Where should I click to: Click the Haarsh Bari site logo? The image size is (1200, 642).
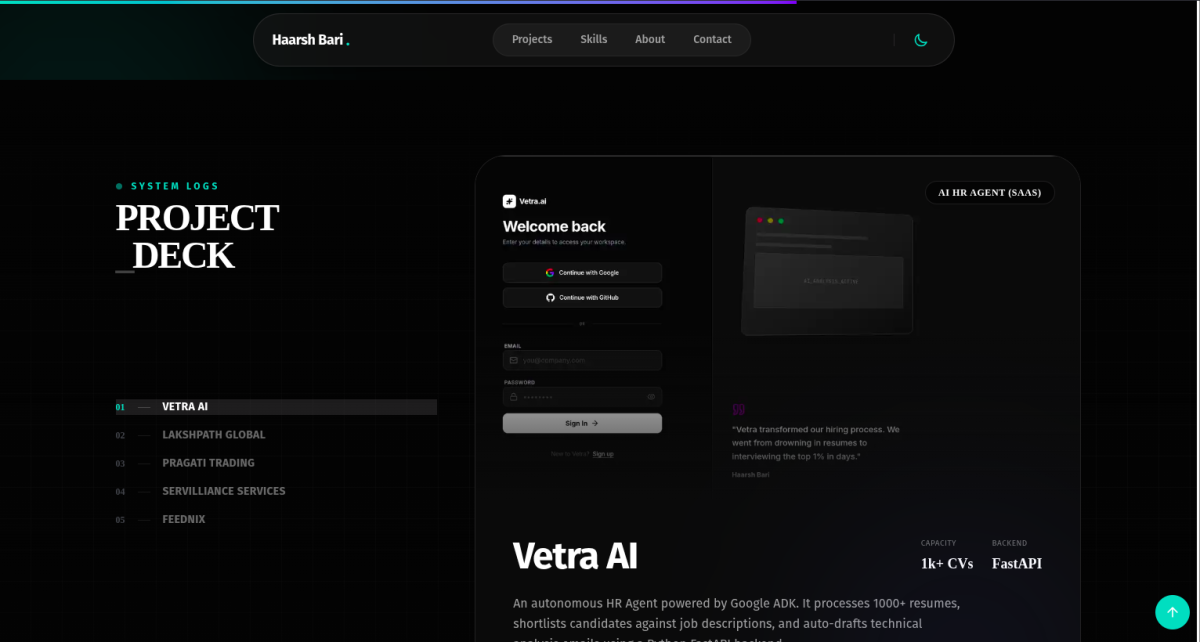tap(310, 40)
